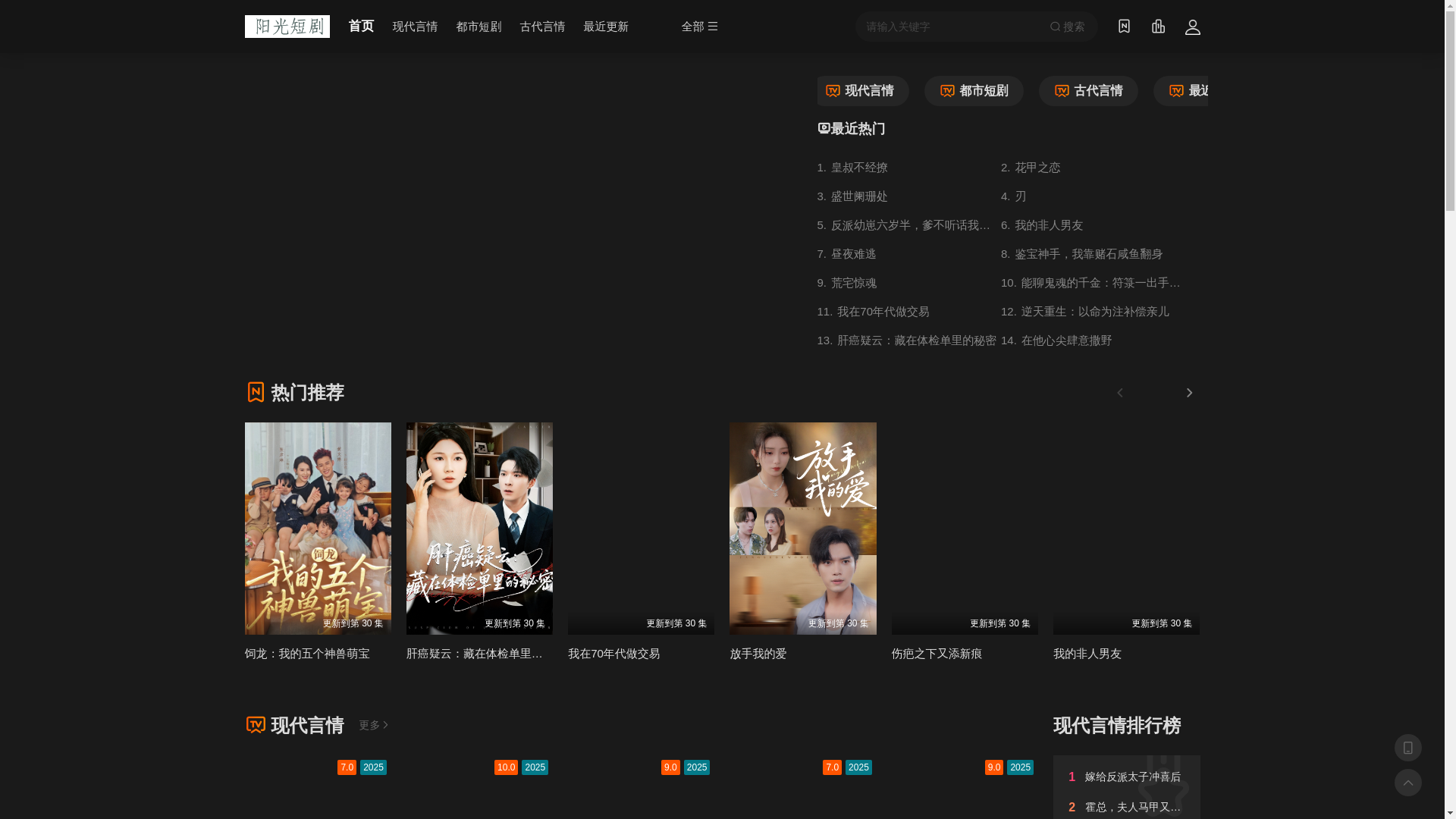
Task: Open the bookmark favorites icon in header
Action: click(x=1124, y=26)
